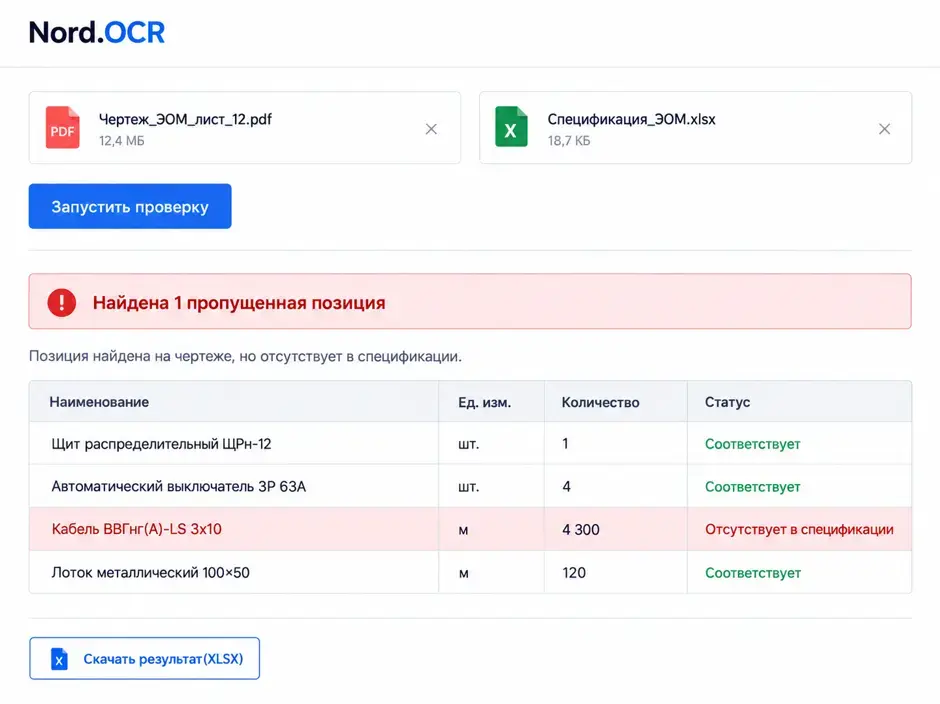940x704 pixels.
Task: Click quantity 1 in the Щит распределительный row
Action: pyautogui.click(x=565, y=443)
